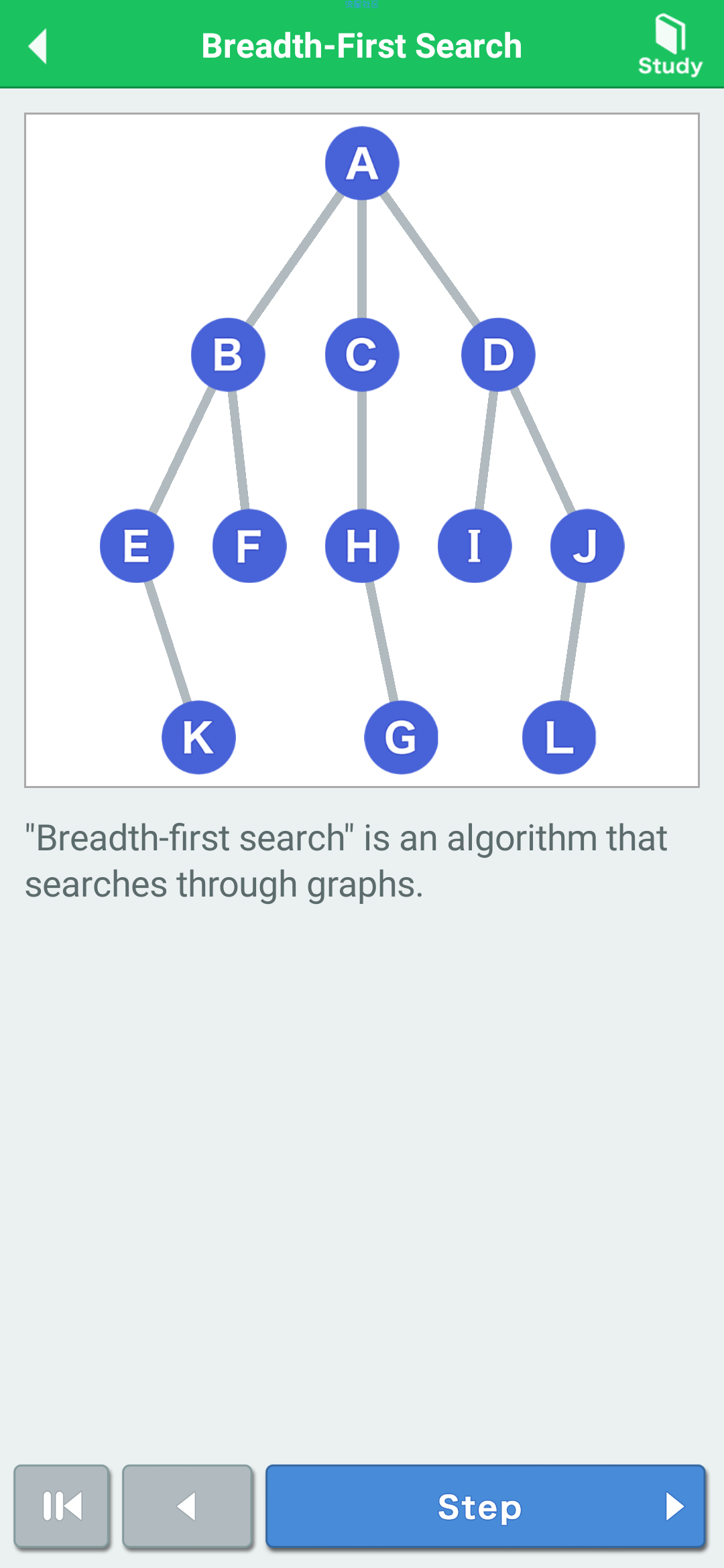Select node D in the graph

(498, 354)
